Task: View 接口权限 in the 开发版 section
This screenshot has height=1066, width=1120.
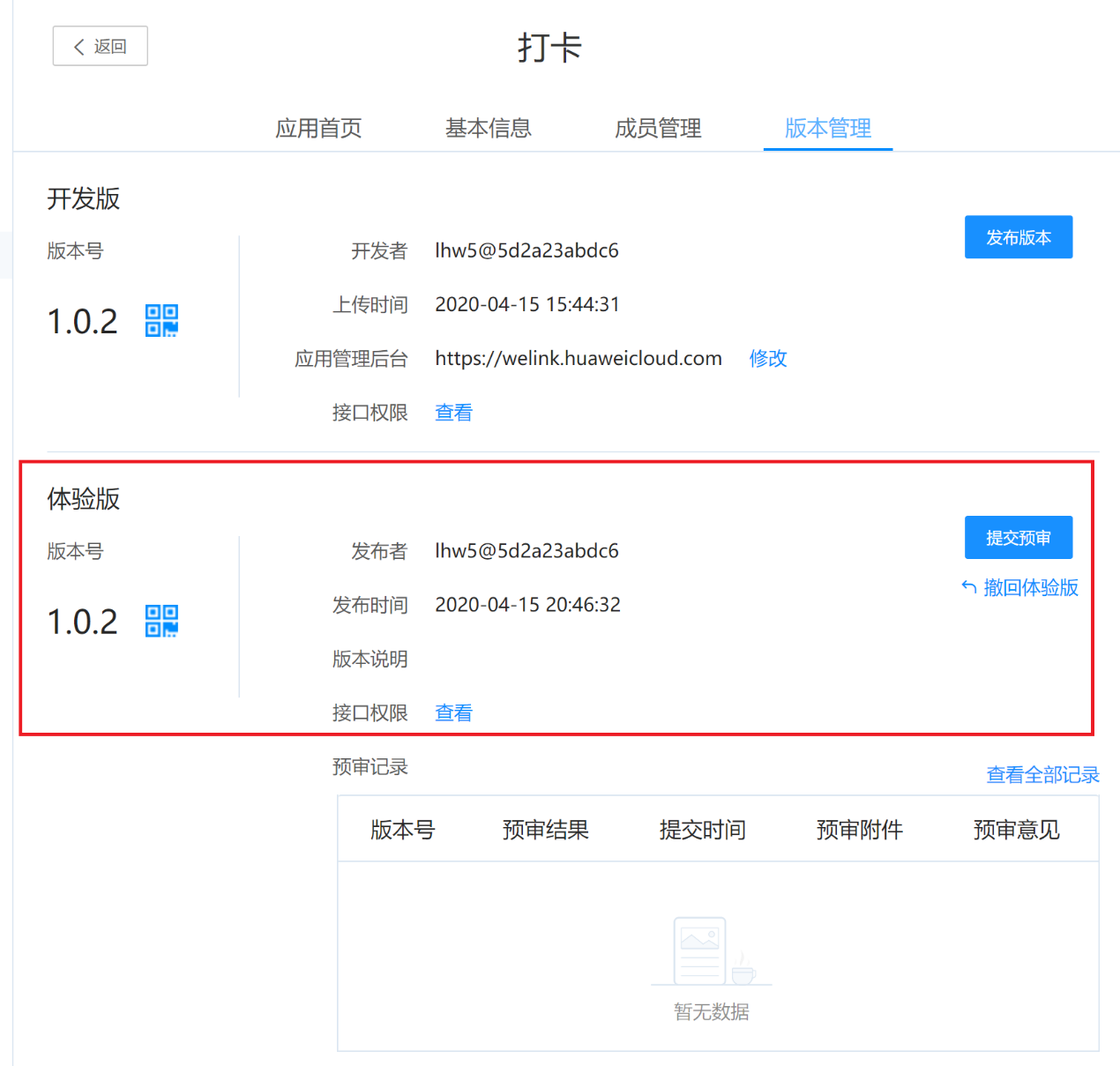Action: (453, 413)
